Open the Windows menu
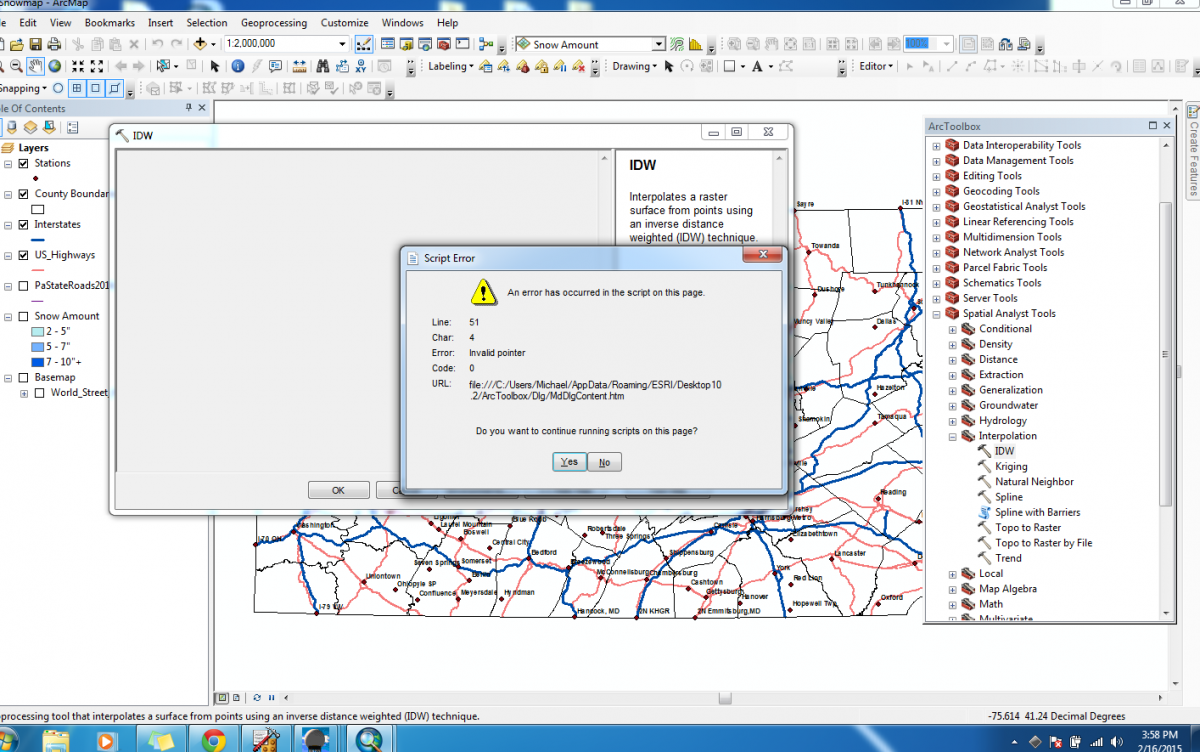Screen dimensions: 1200x752 [402, 22]
